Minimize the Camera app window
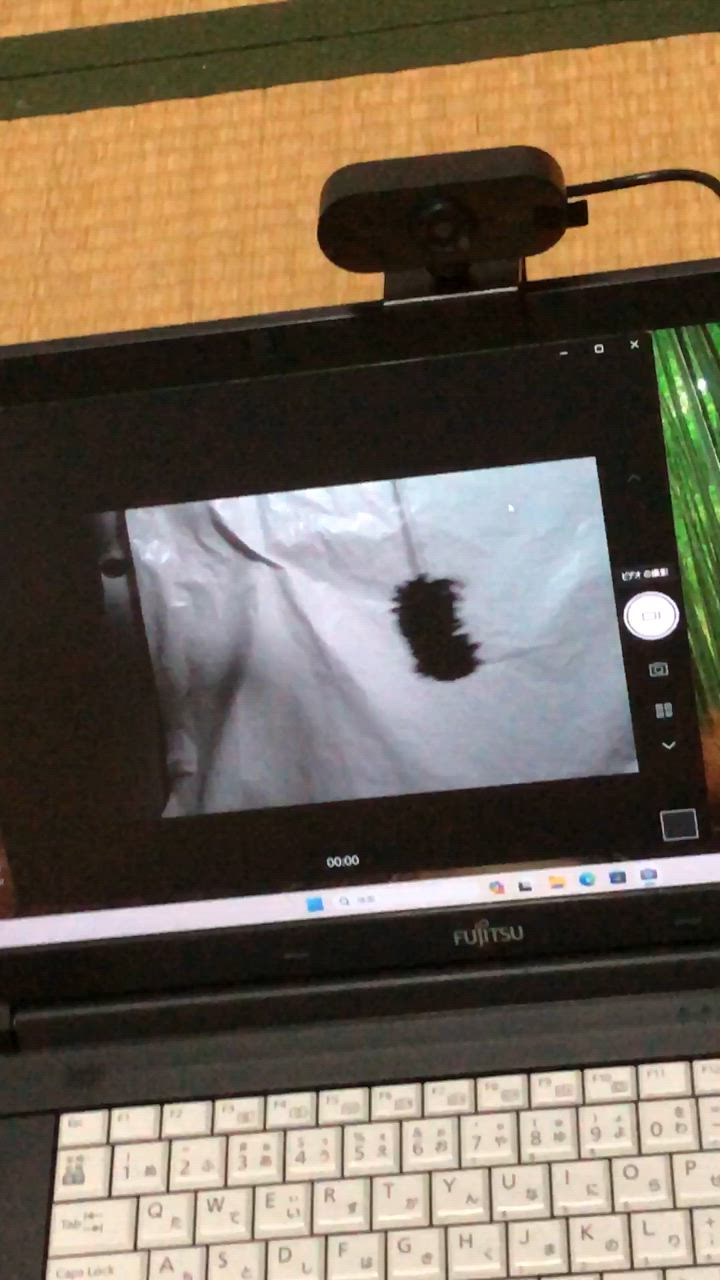This screenshot has width=720, height=1280. coord(564,353)
